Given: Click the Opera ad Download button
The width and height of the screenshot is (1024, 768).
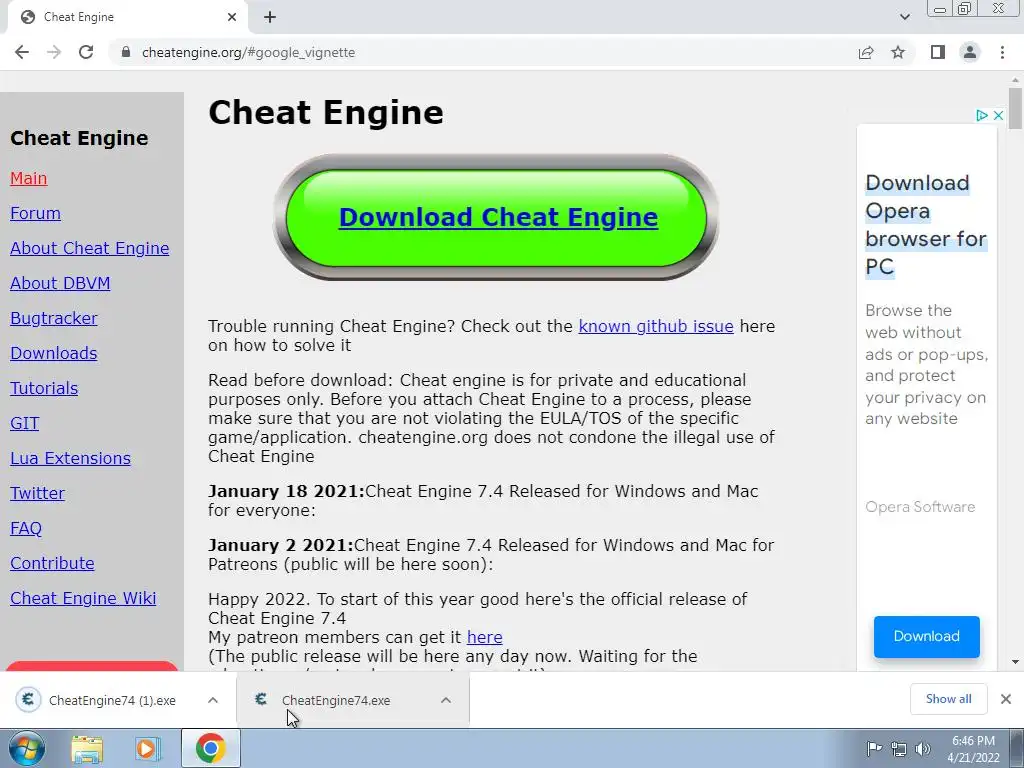Looking at the screenshot, I should tap(927, 636).
